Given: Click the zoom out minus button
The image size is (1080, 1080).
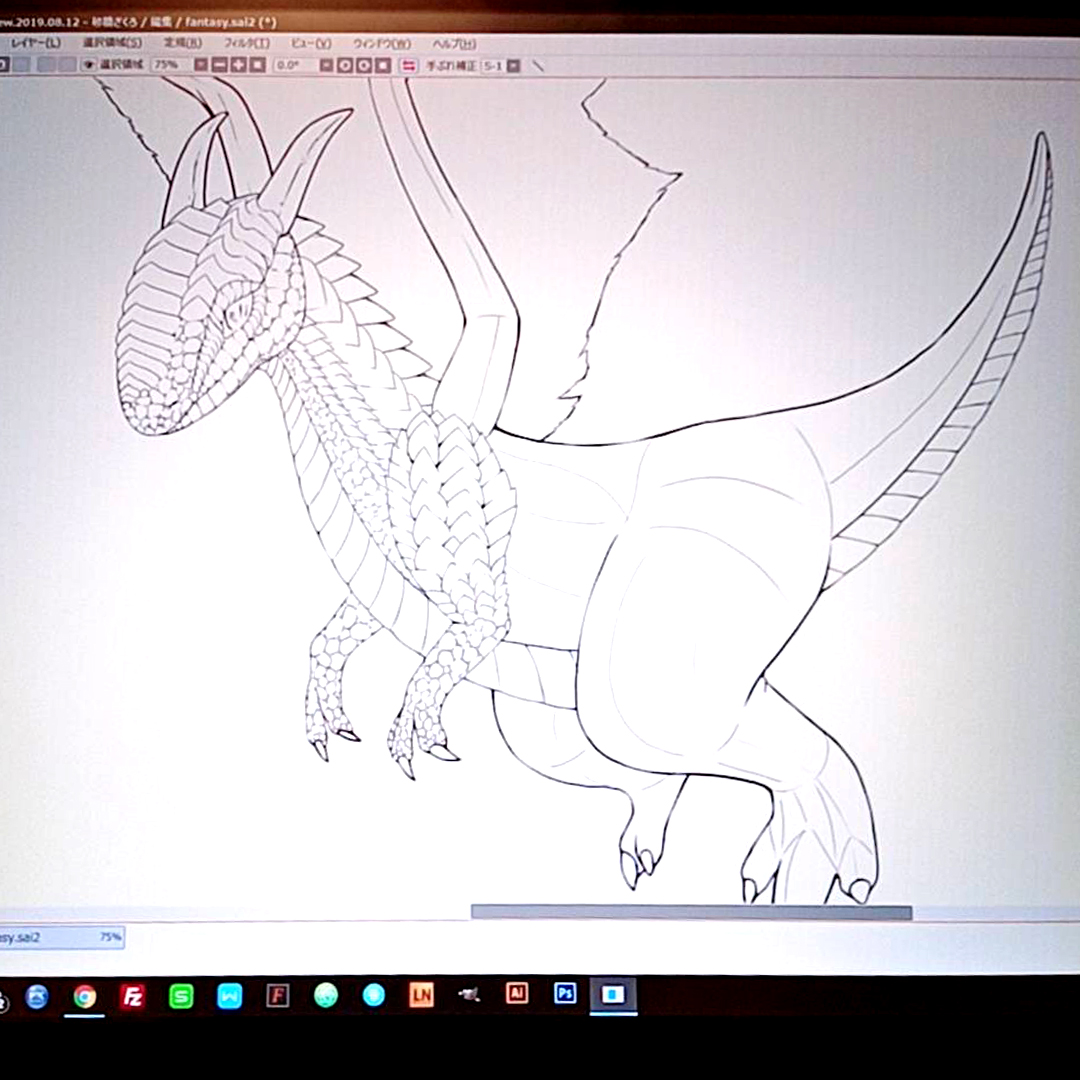Looking at the screenshot, I should tap(220, 65).
